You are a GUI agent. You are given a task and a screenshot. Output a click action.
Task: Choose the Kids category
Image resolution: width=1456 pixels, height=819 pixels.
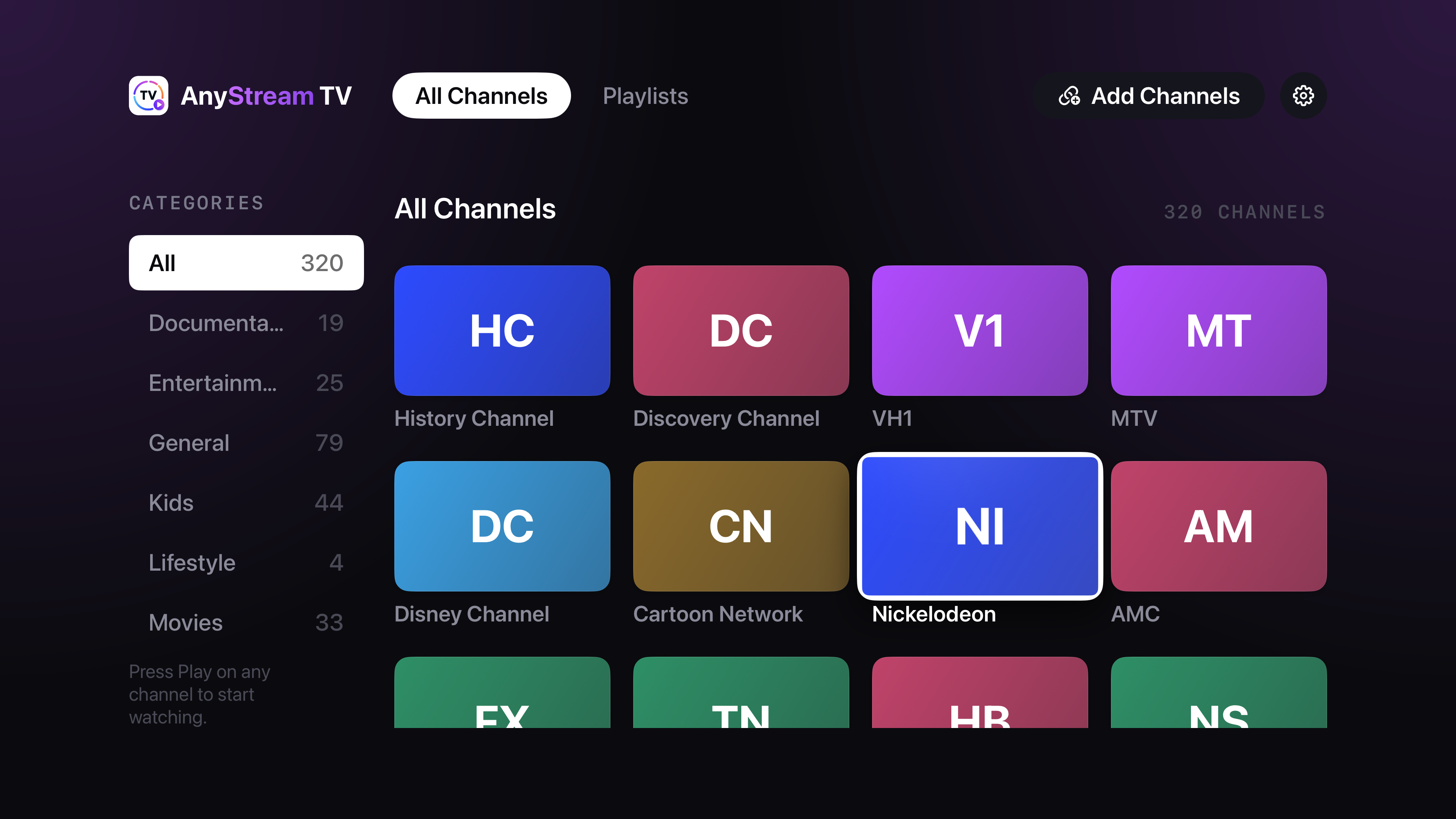pyautogui.click(x=246, y=502)
